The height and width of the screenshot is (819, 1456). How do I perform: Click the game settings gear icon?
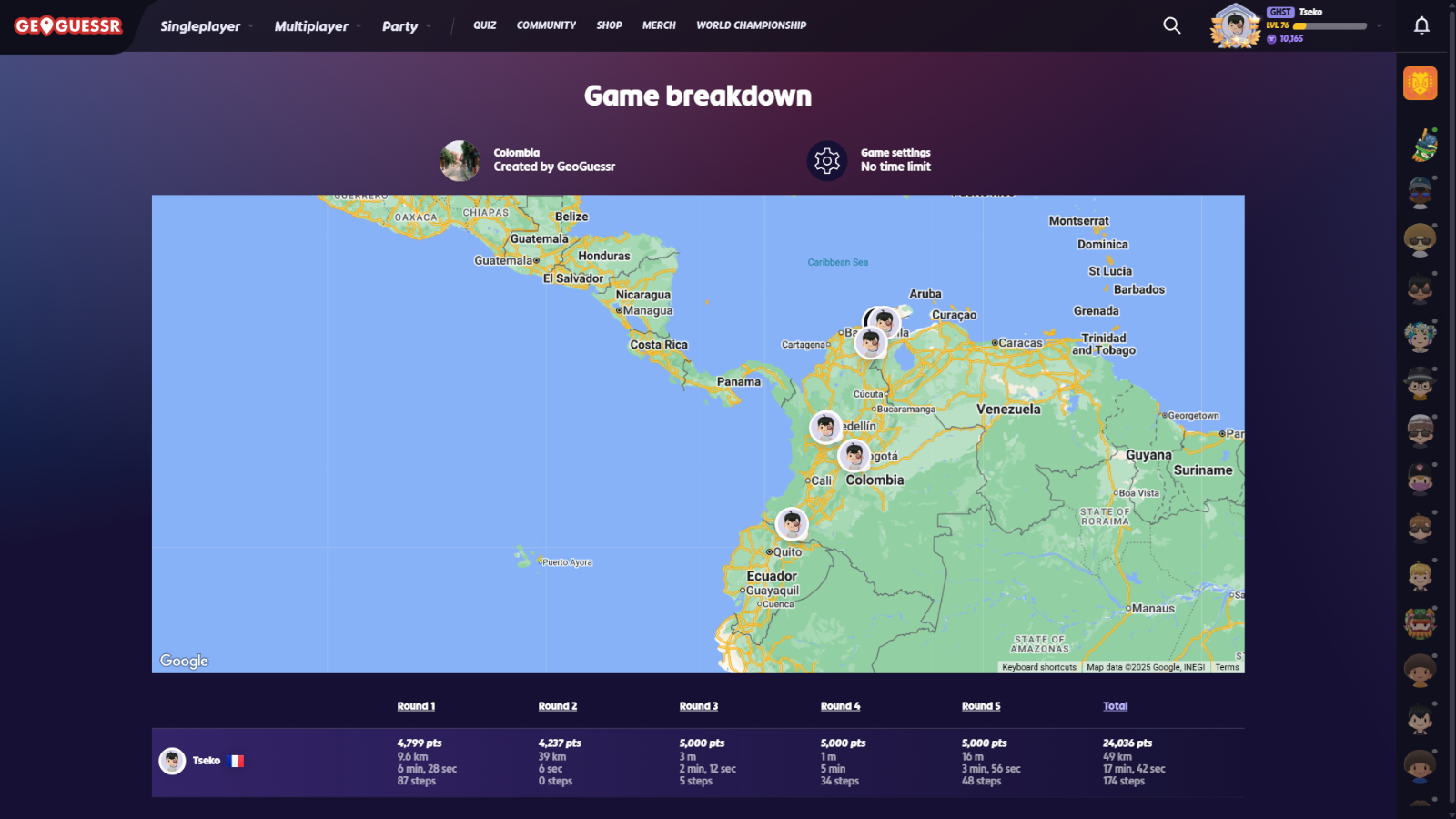826,161
